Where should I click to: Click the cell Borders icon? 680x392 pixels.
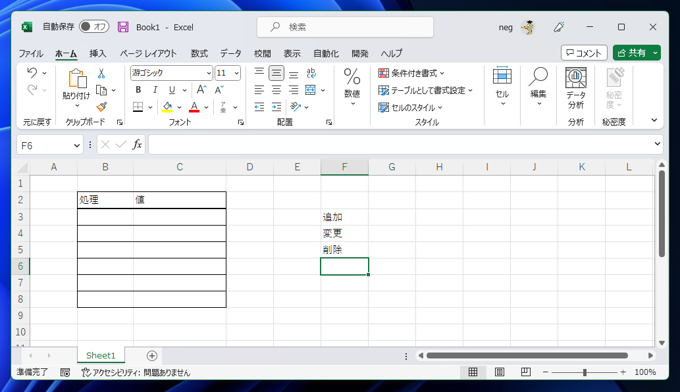138,107
